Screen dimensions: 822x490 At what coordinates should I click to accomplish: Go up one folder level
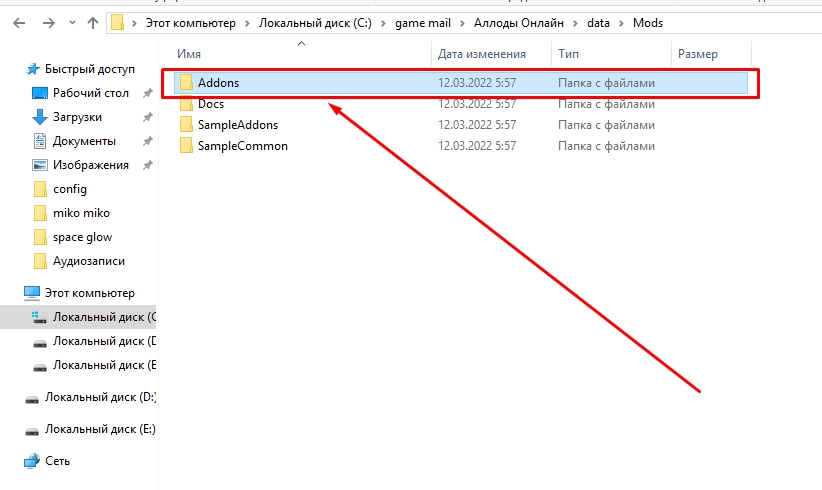[93, 22]
